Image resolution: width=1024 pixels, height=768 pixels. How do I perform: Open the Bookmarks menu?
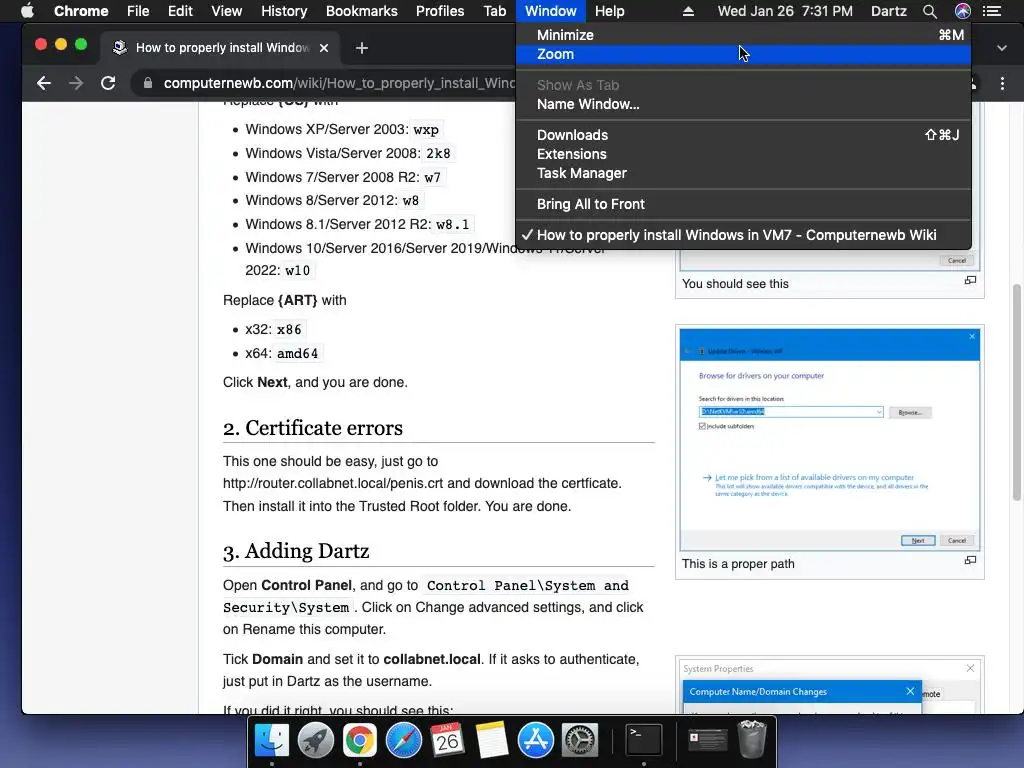tap(362, 11)
